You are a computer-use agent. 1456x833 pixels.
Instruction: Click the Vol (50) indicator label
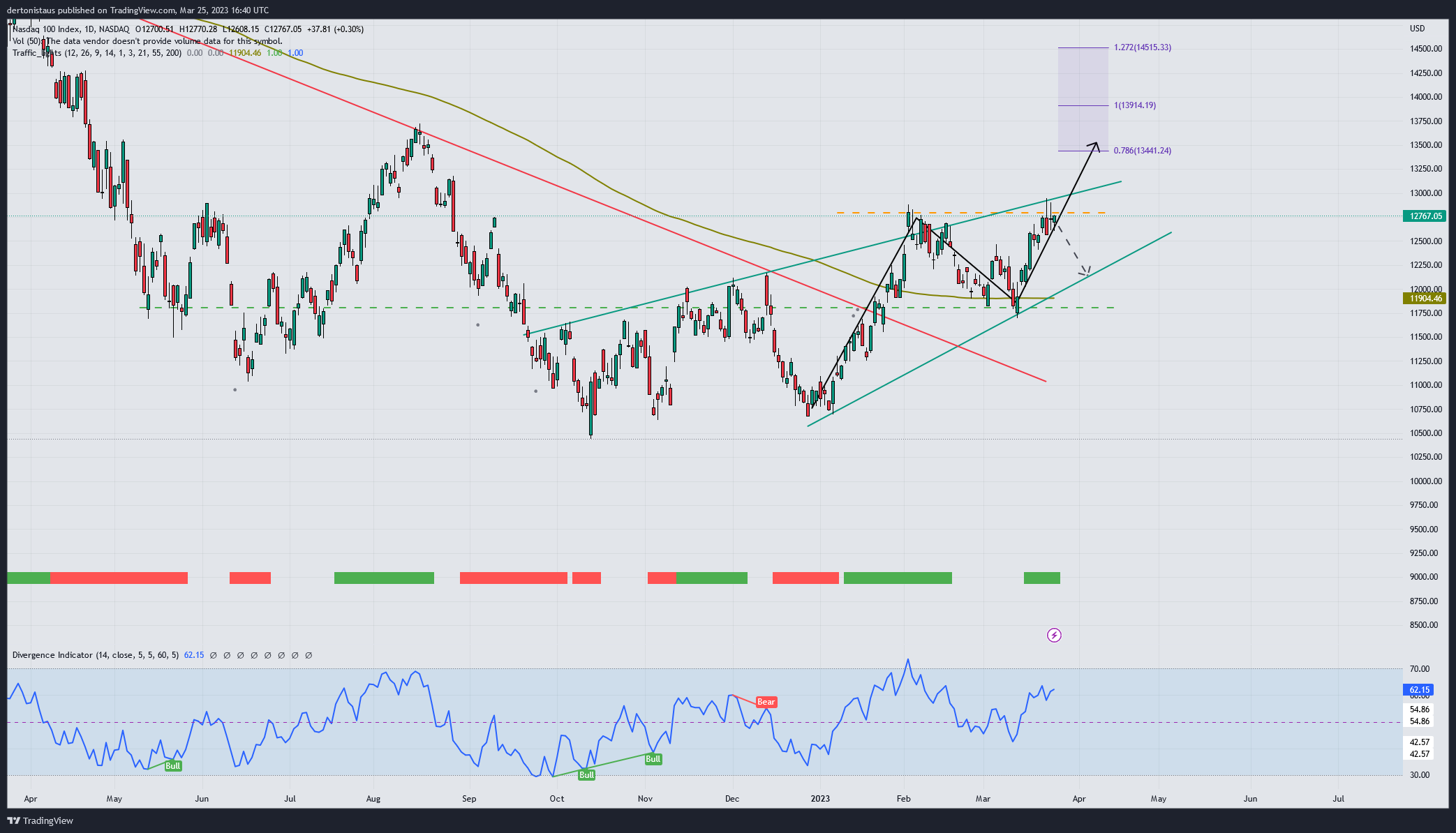click(27, 41)
